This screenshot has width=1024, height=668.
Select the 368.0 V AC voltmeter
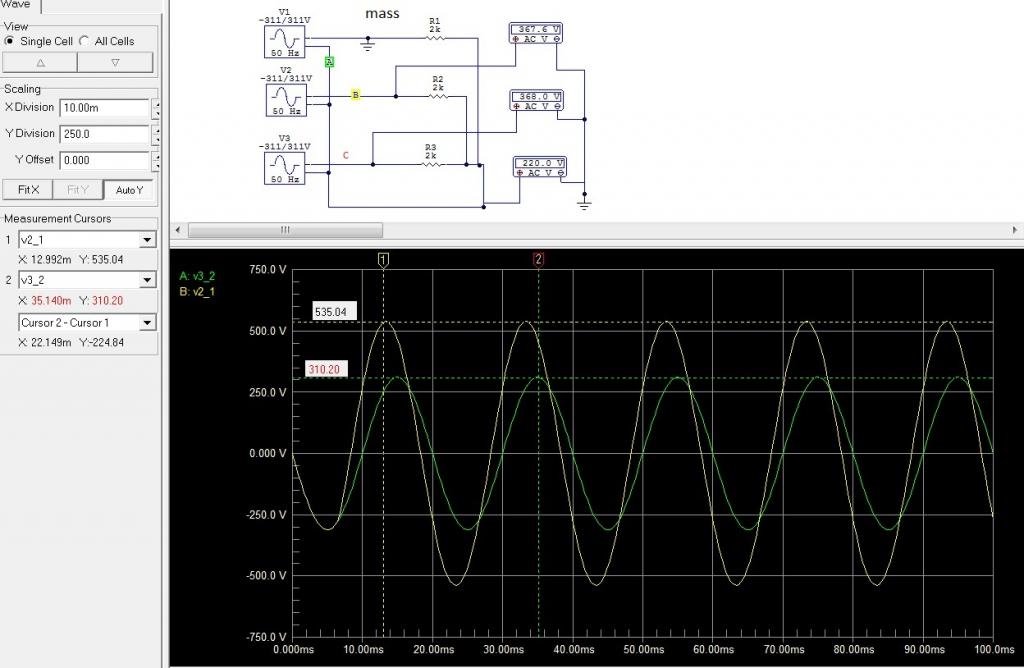[536, 101]
